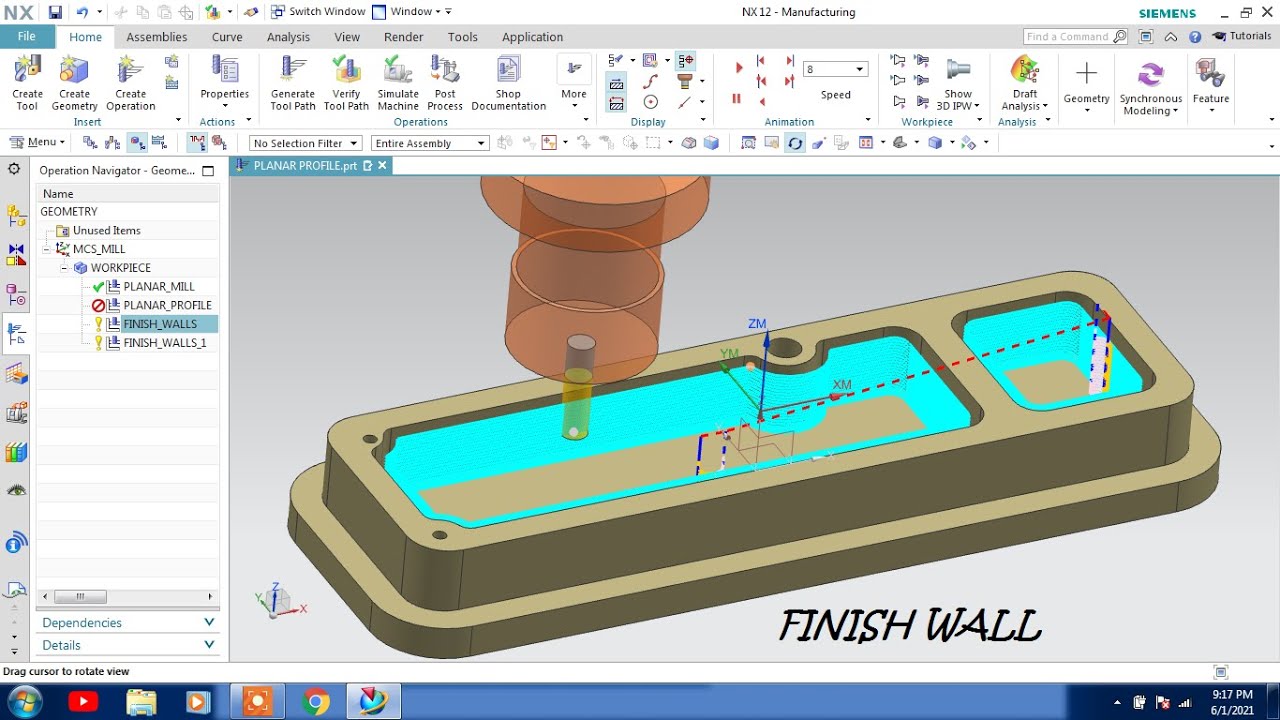Toggle Machine Tool View icon
1280x720 pixels.
point(113,143)
